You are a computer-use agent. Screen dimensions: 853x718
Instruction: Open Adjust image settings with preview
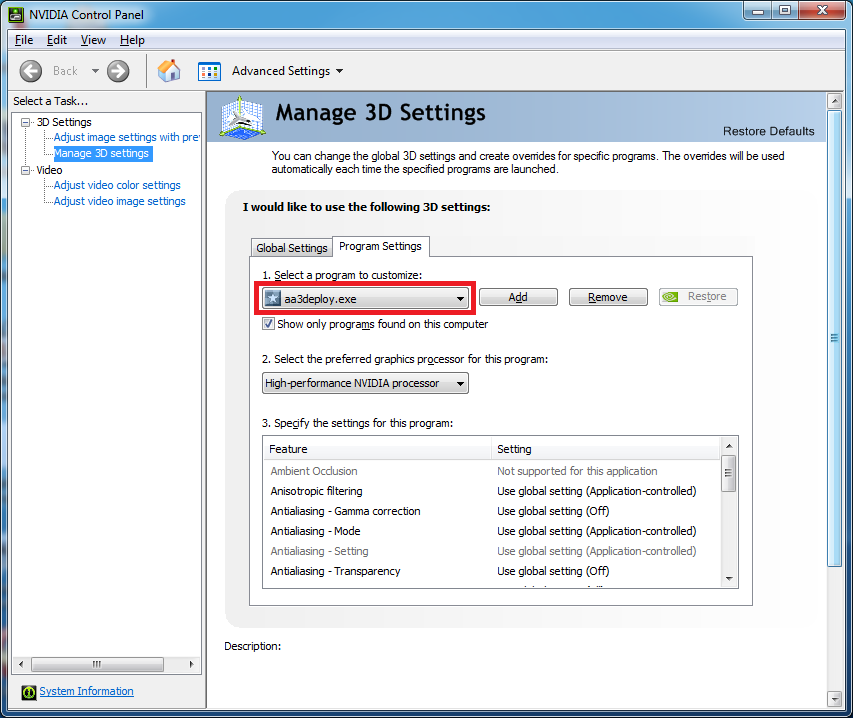[126, 137]
